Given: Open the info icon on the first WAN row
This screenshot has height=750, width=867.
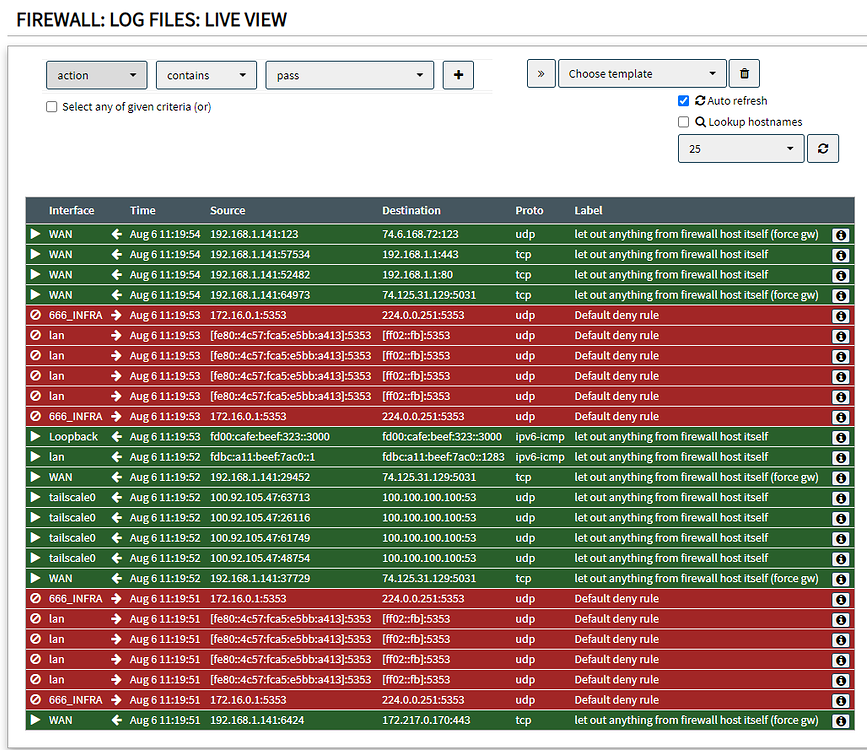Looking at the screenshot, I should (x=840, y=234).
